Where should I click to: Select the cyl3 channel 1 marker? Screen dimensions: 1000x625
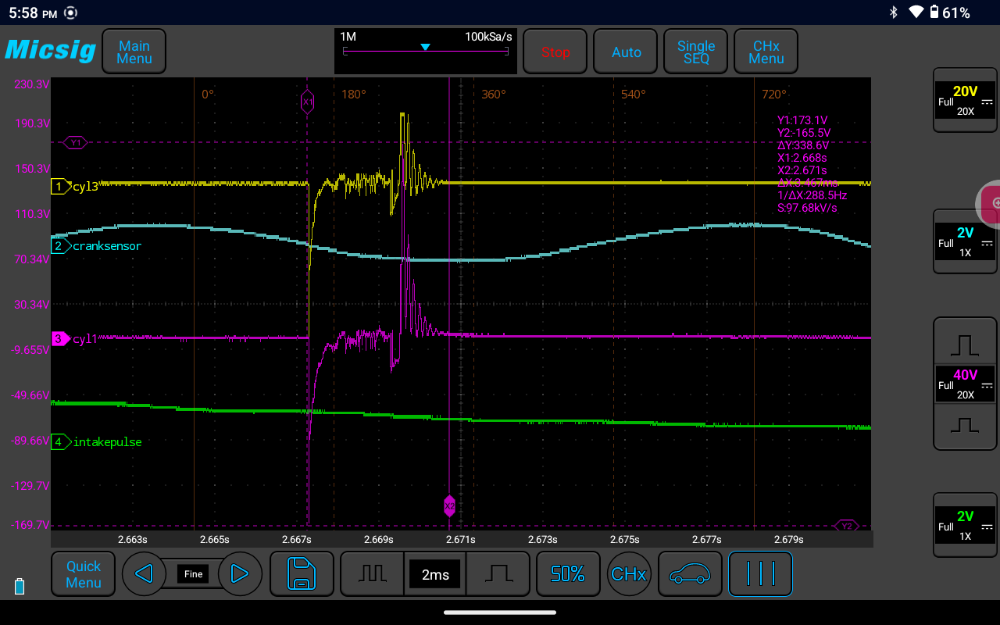click(x=61, y=186)
